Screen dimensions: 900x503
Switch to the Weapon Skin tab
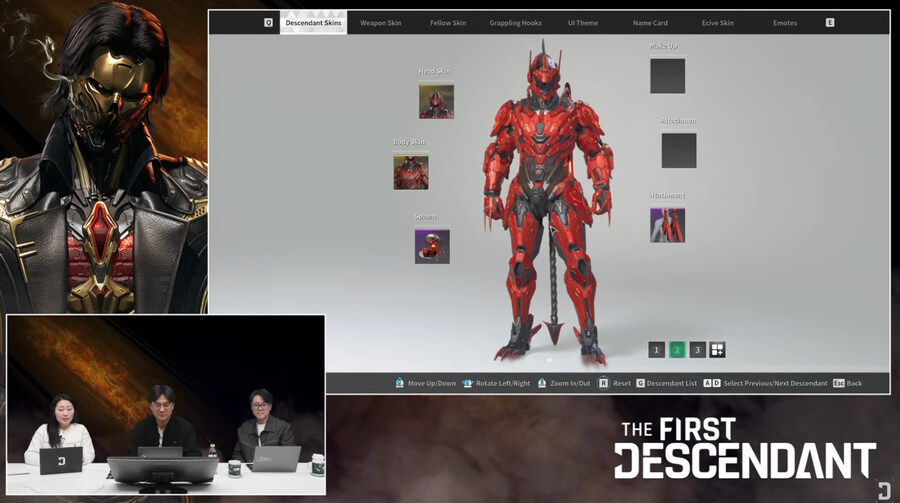coord(381,23)
